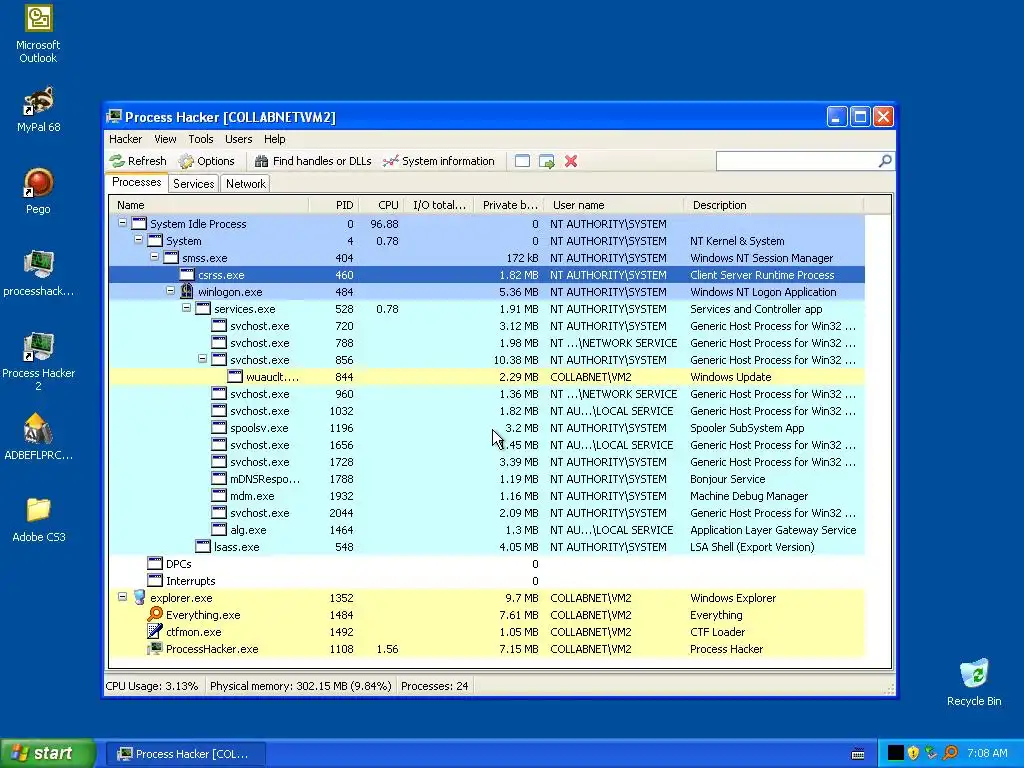The image size is (1024, 768).
Task: Open the Windows start button
Action: pyautogui.click(x=48, y=753)
